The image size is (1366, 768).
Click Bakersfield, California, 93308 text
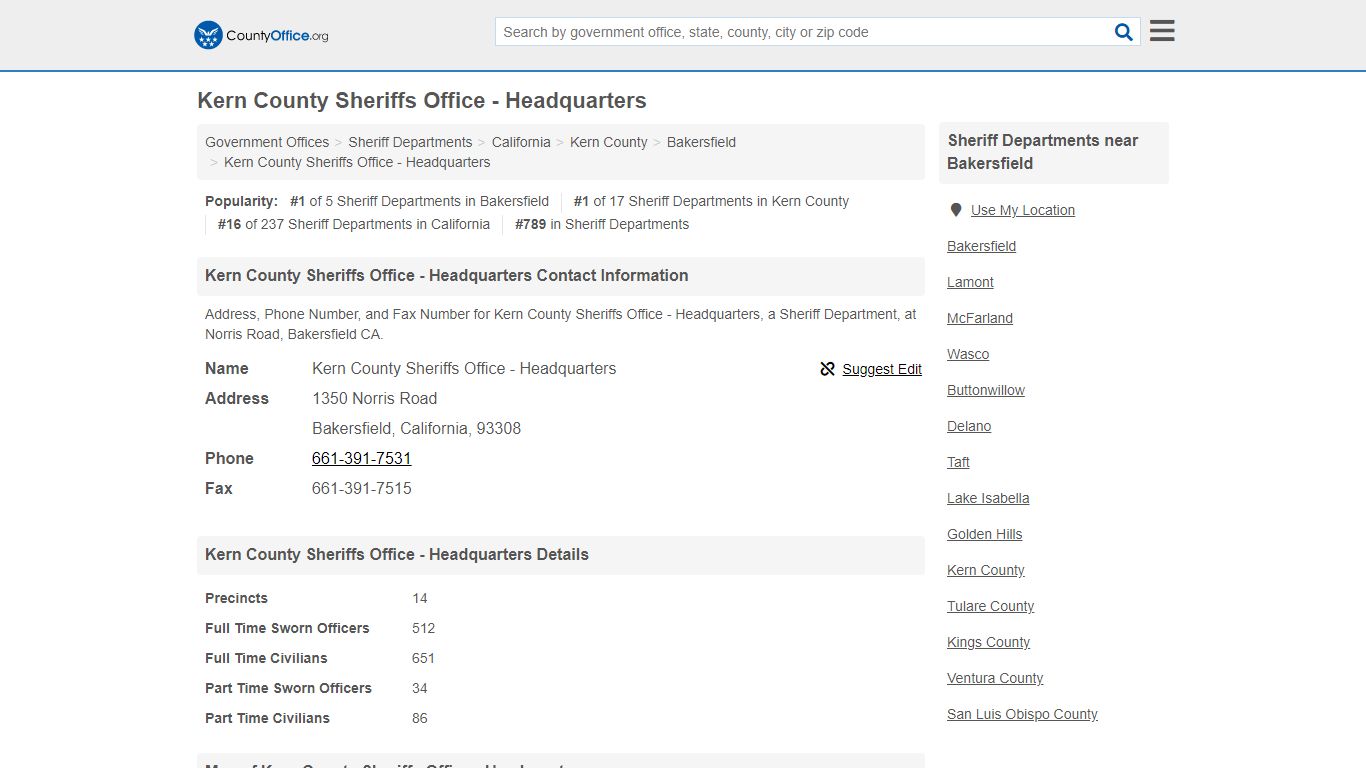pos(416,428)
